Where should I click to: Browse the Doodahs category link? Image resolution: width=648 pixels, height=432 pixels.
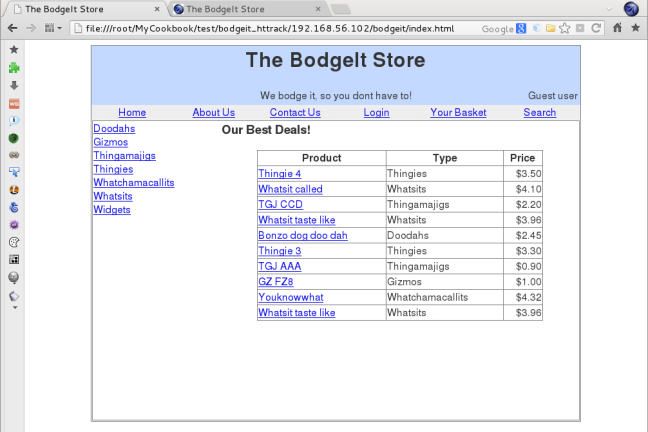pos(114,129)
